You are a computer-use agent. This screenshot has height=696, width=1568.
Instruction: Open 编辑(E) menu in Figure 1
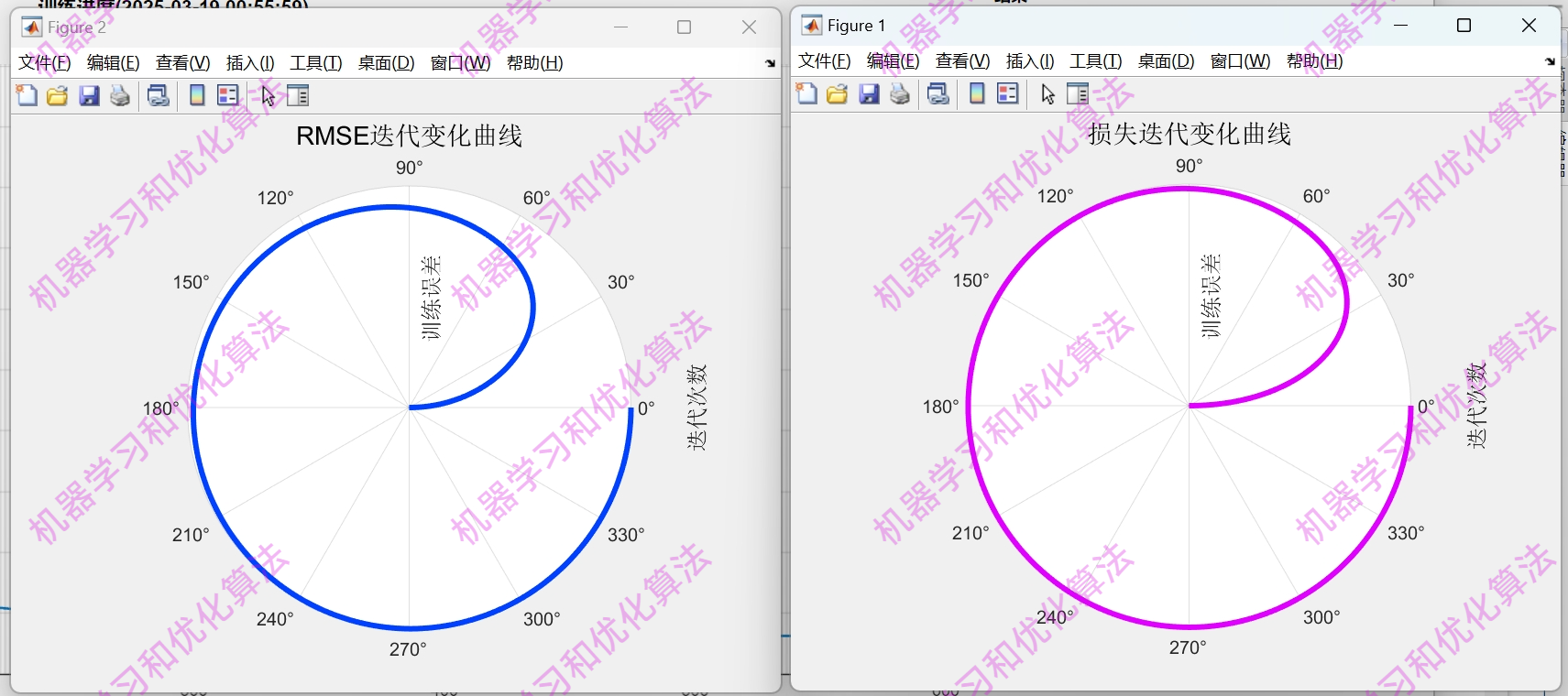(x=894, y=61)
